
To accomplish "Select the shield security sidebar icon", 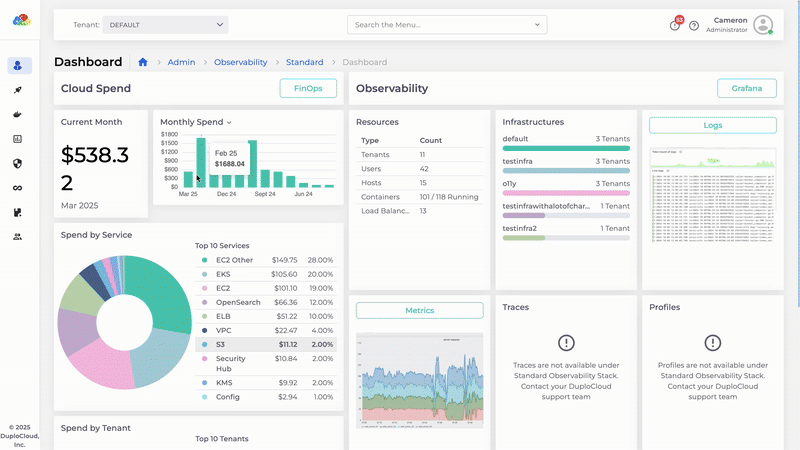I will point(19,163).
